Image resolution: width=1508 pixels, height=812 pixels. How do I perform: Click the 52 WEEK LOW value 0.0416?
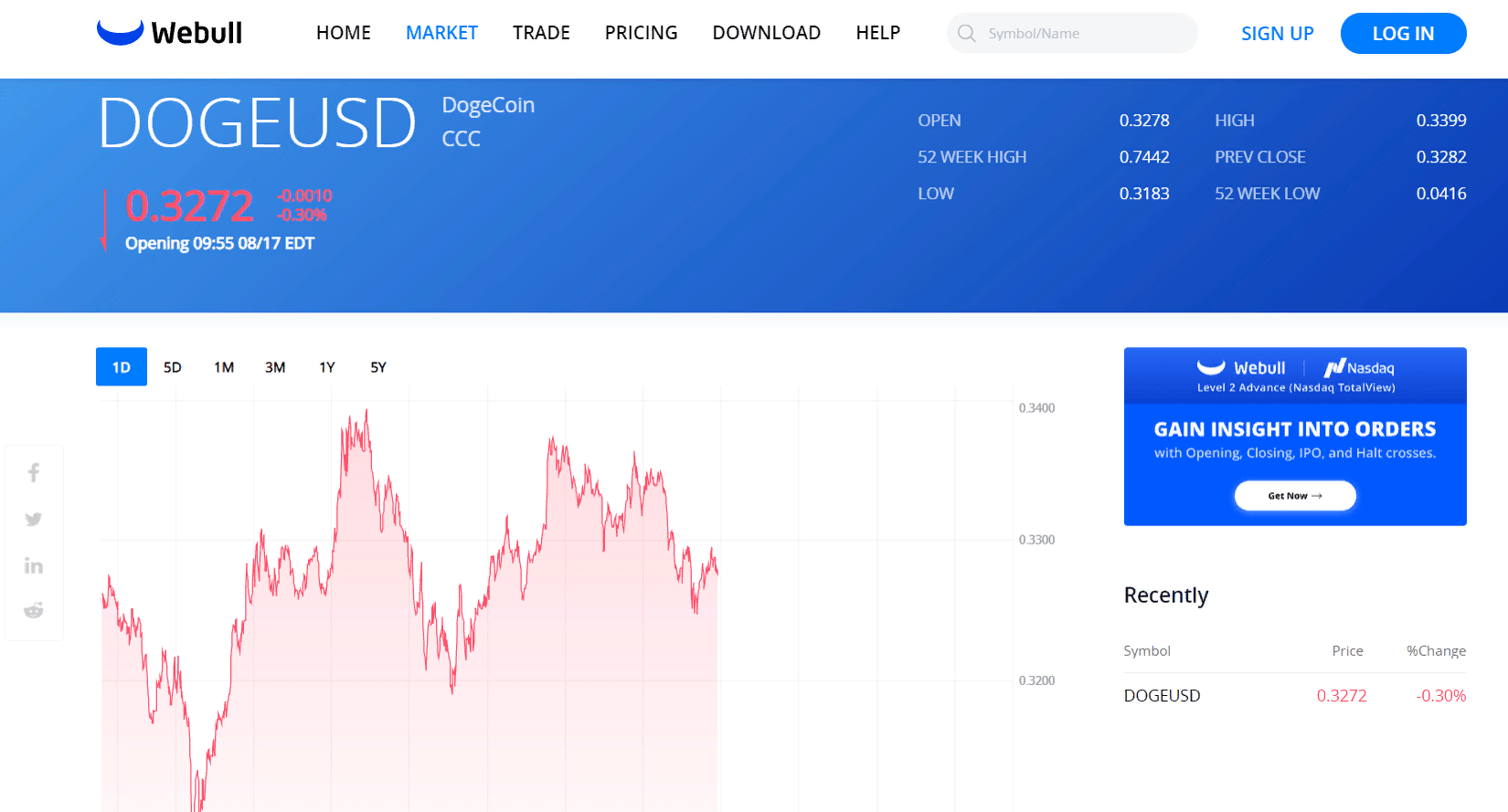click(x=1441, y=194)
